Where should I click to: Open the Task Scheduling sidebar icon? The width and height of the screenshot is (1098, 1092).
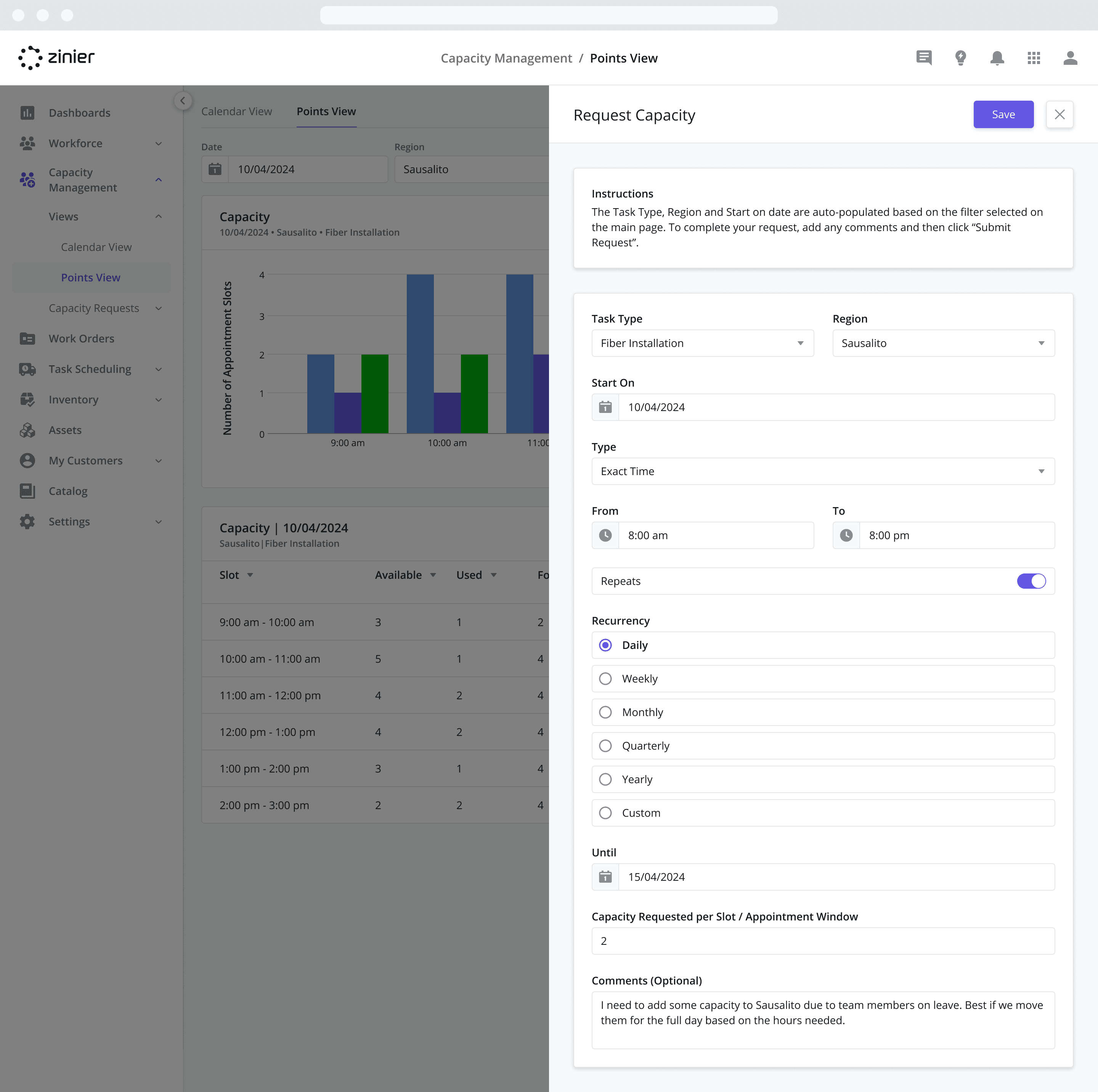27,368
